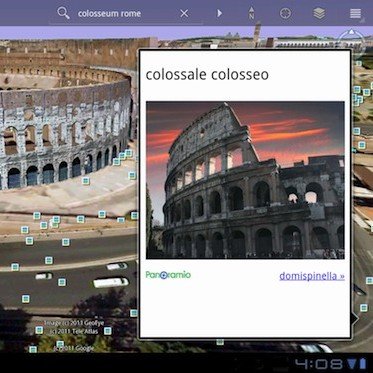The height and width of the screenshot is (373, 373).
Task: Tap the my location target icon
Action: [285, 13]
